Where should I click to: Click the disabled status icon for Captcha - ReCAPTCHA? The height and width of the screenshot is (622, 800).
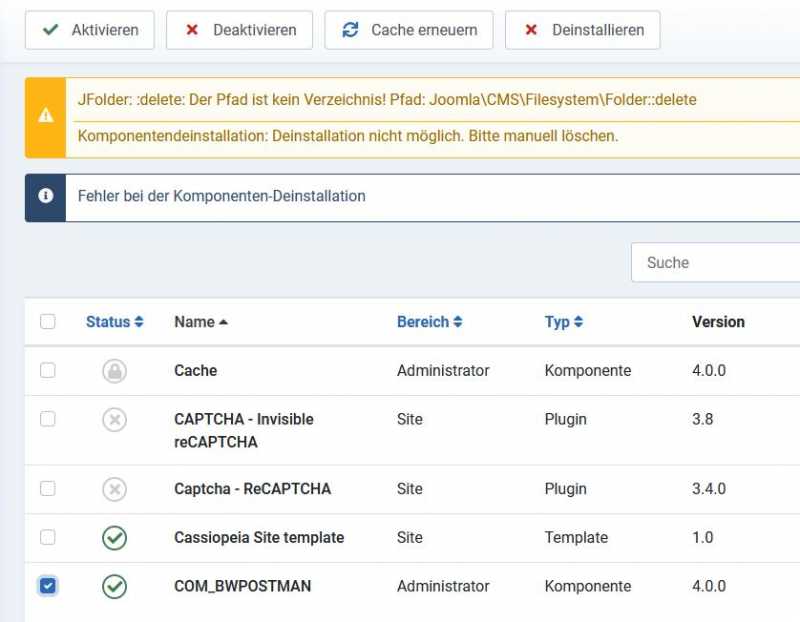[114, 489]
